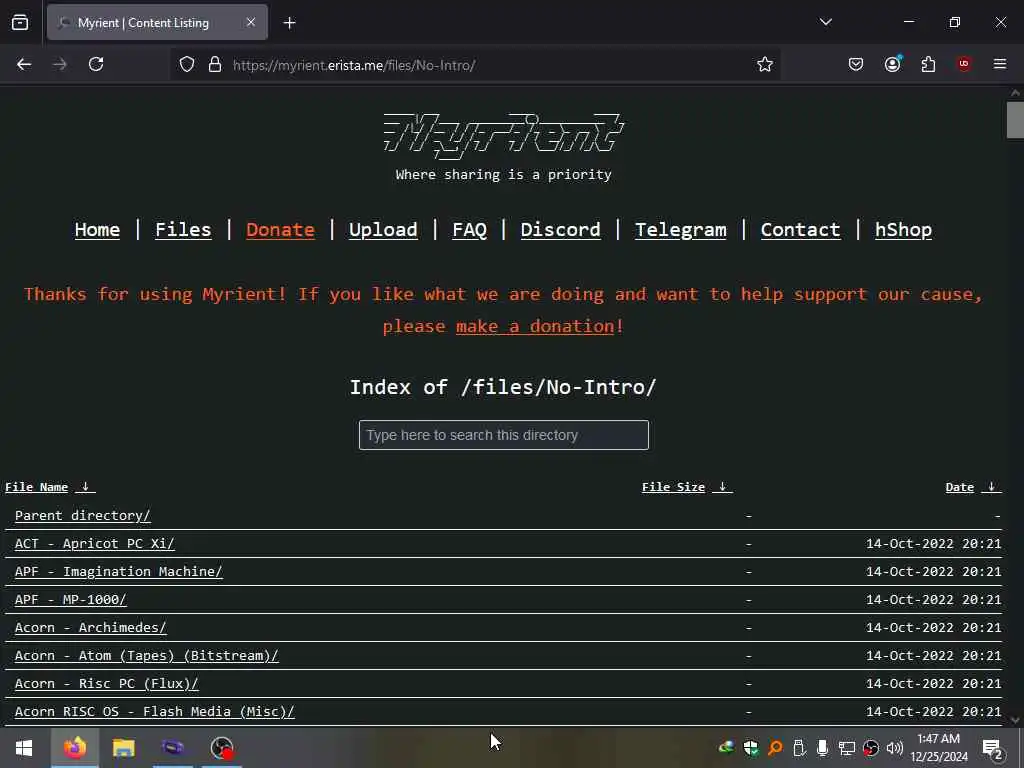Close the Myrient Content Listing tab
The width and height of the screenshot is (1024, 768).
[251, 22]
